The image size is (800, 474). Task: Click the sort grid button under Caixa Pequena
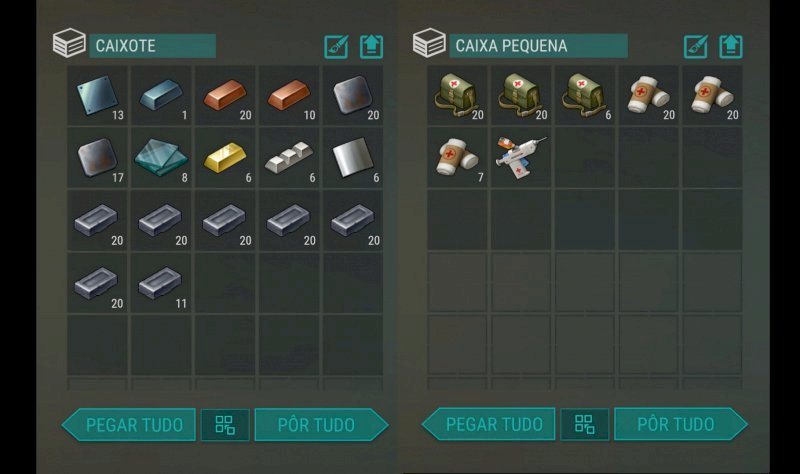[x=585, y=424]
